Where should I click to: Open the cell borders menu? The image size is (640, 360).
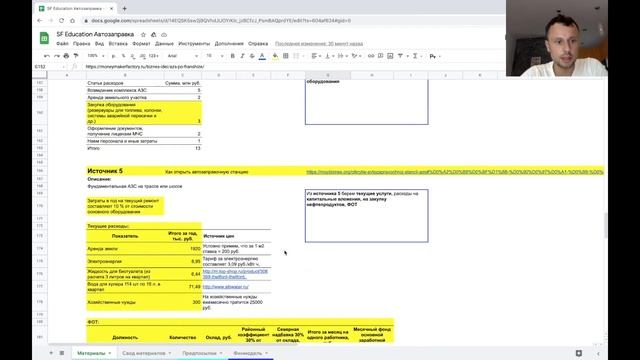286,56
